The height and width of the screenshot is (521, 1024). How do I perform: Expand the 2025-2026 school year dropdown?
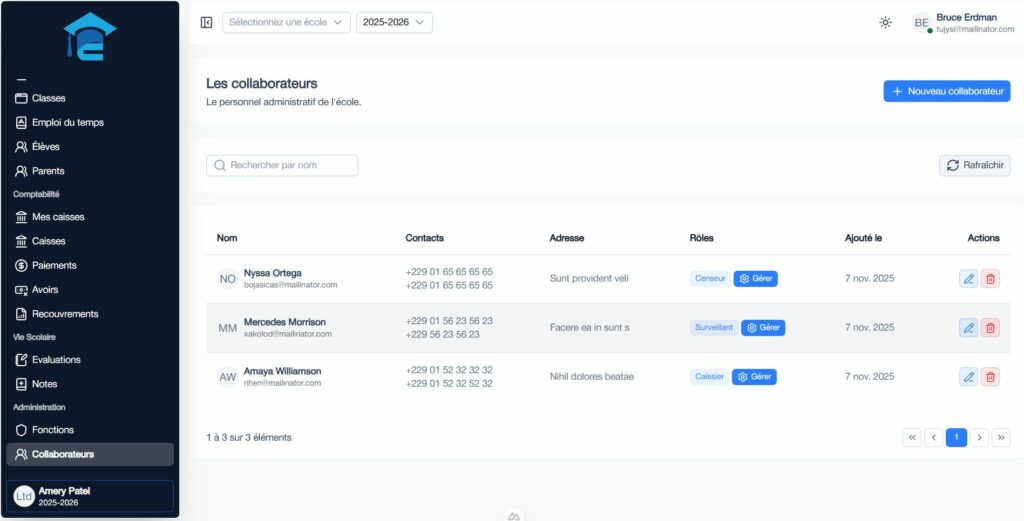pos(394,22)
